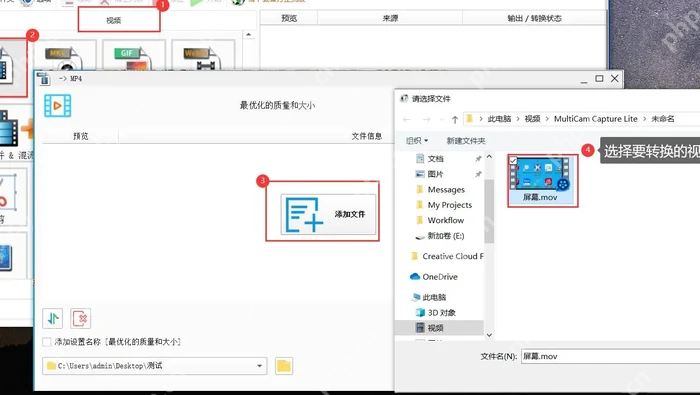Click the 预览 column header in main window
This screenshot has width=700, height=395.
[289, 18]
